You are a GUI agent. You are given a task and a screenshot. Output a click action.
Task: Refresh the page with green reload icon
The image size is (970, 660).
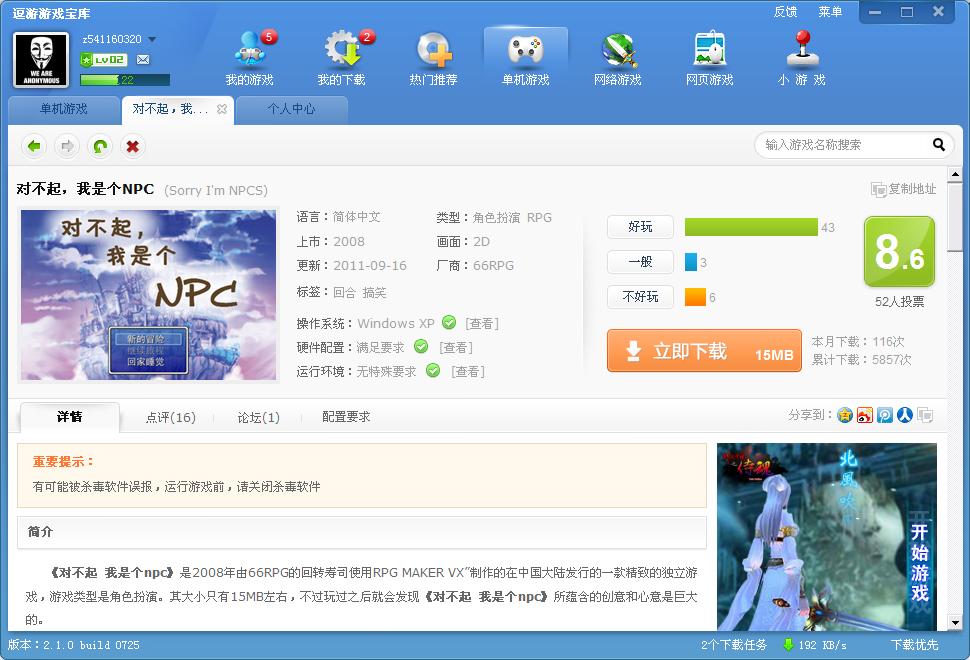click(100, 146)
